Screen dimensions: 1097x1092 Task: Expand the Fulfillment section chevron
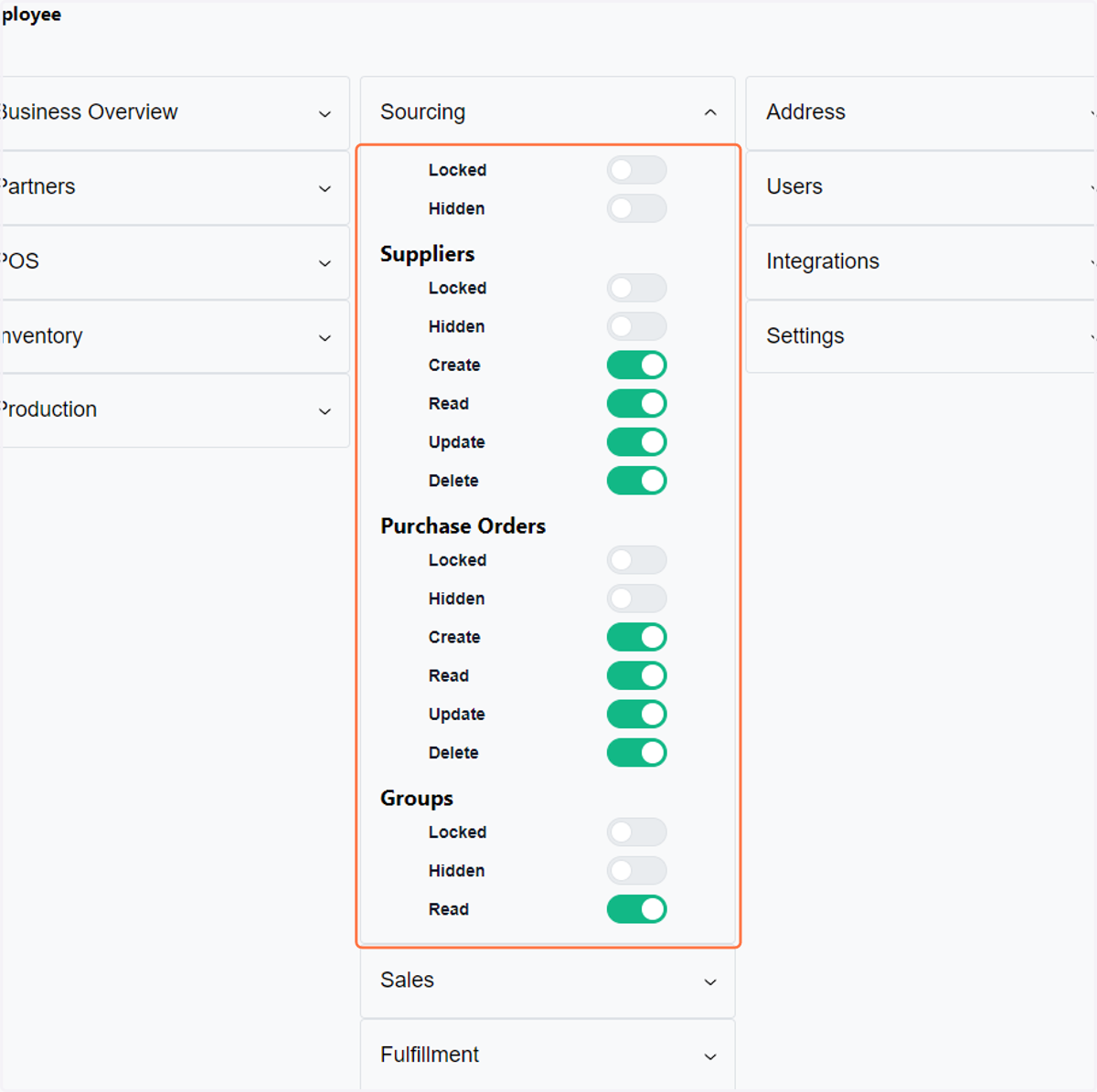tap(710, 1056)
